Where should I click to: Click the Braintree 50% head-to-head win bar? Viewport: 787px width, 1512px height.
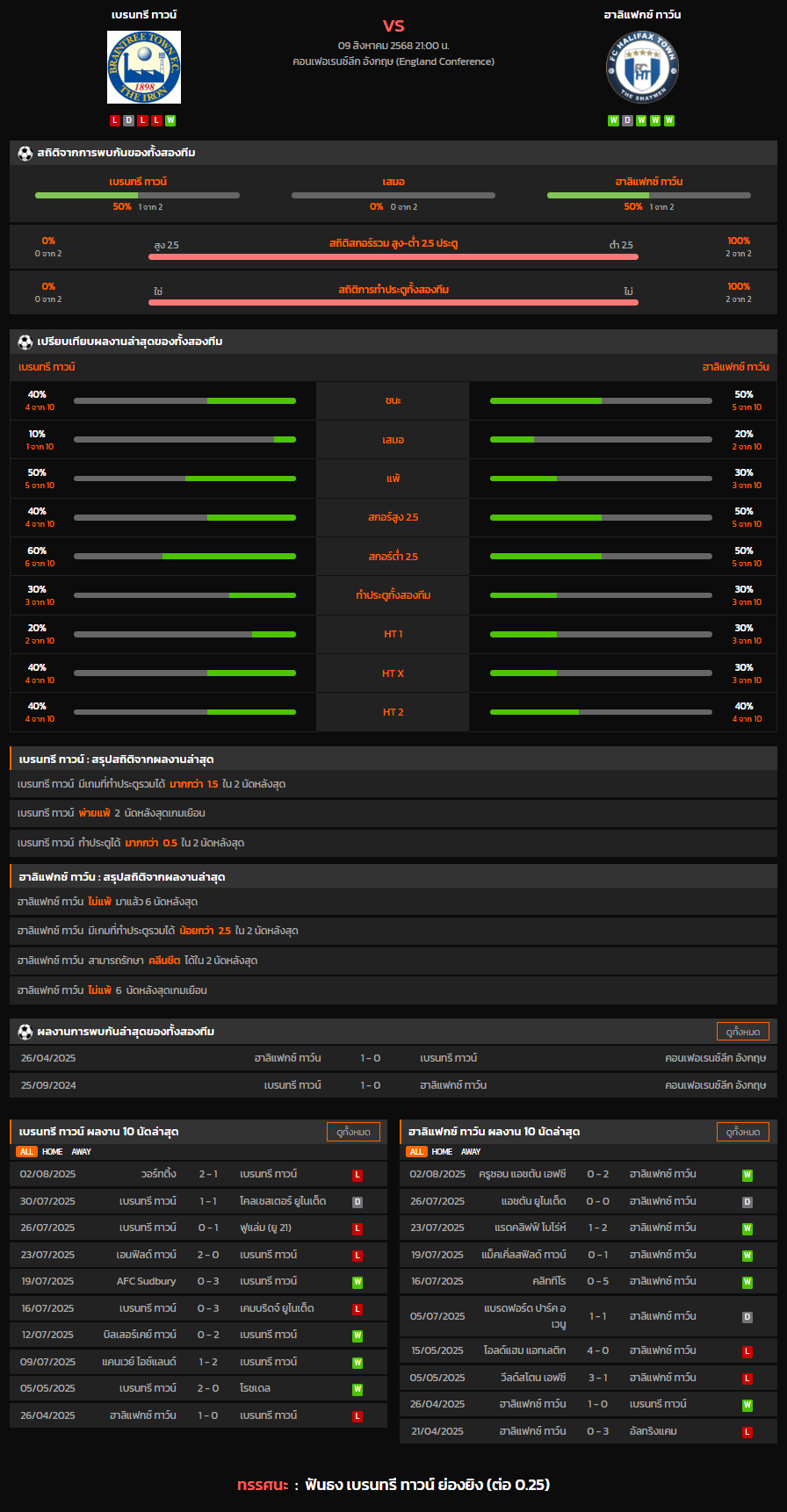(x=137, y=195)
